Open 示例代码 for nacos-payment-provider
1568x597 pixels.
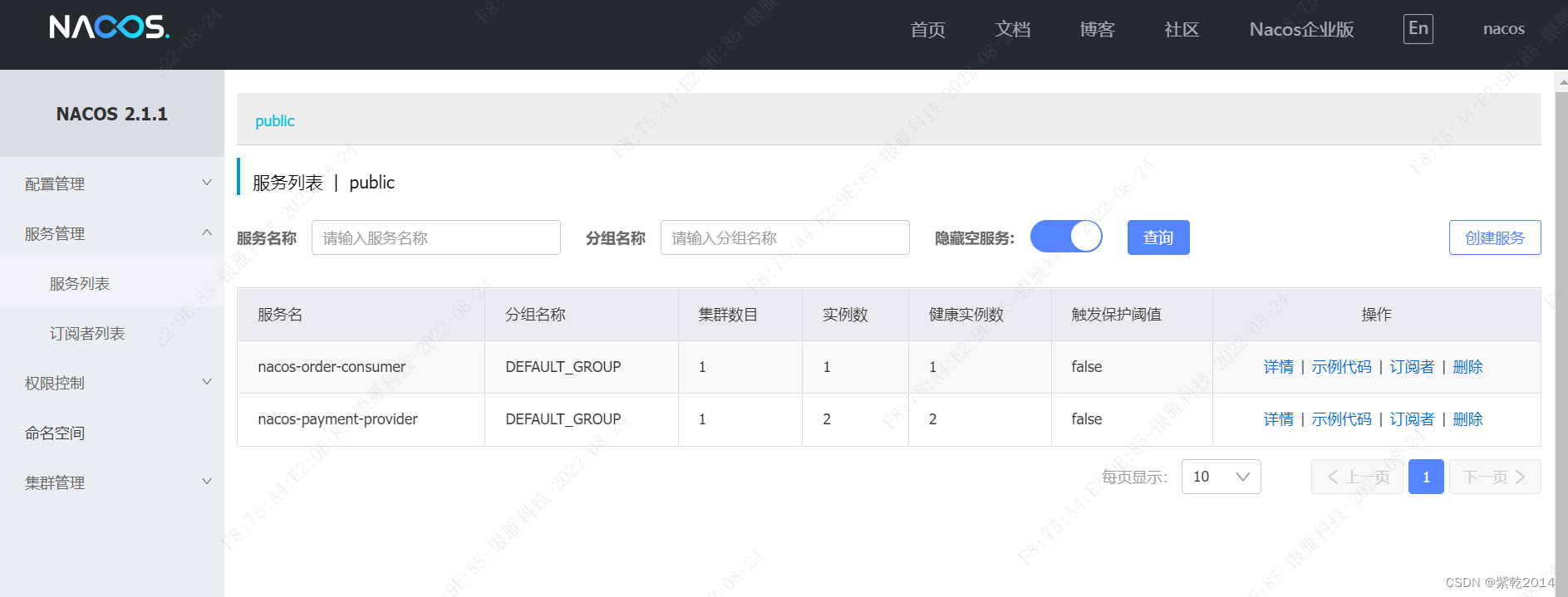click(x=1341, y=419)
